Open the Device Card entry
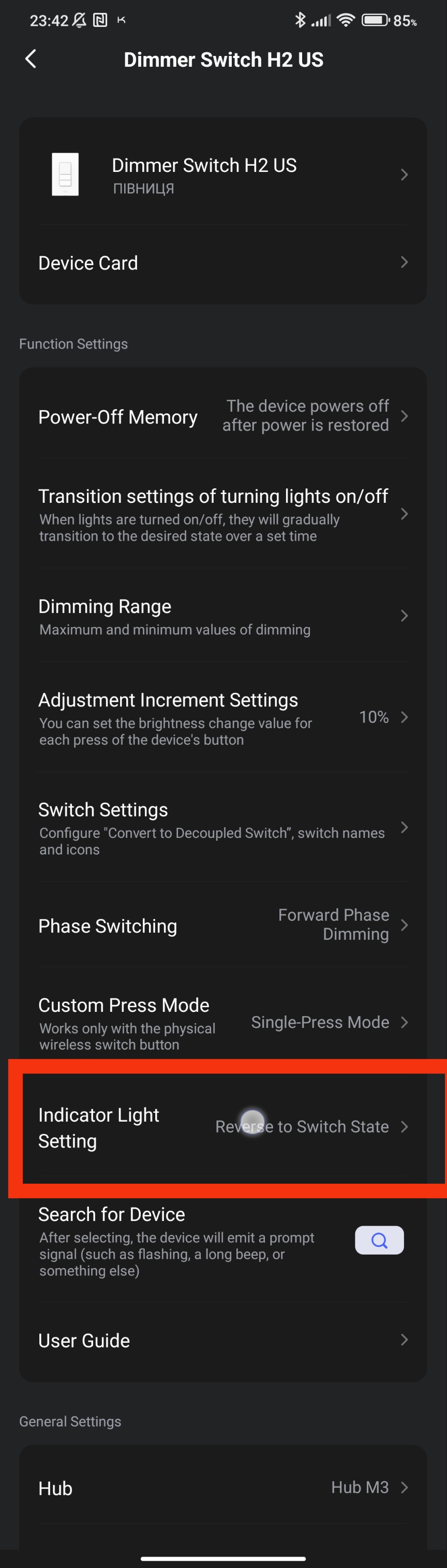 coord(222,263)
